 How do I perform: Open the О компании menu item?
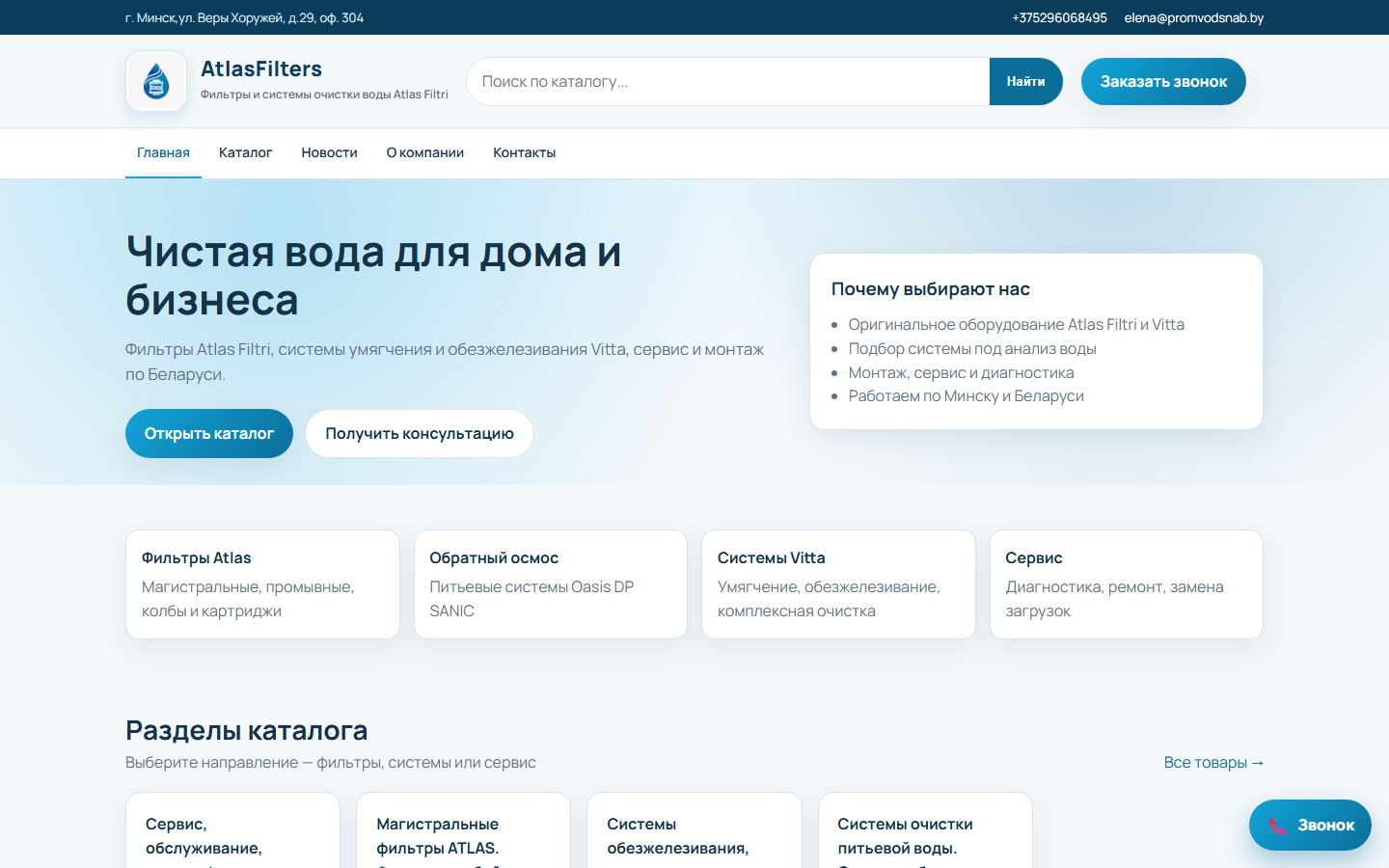click(x=425, y=152)
